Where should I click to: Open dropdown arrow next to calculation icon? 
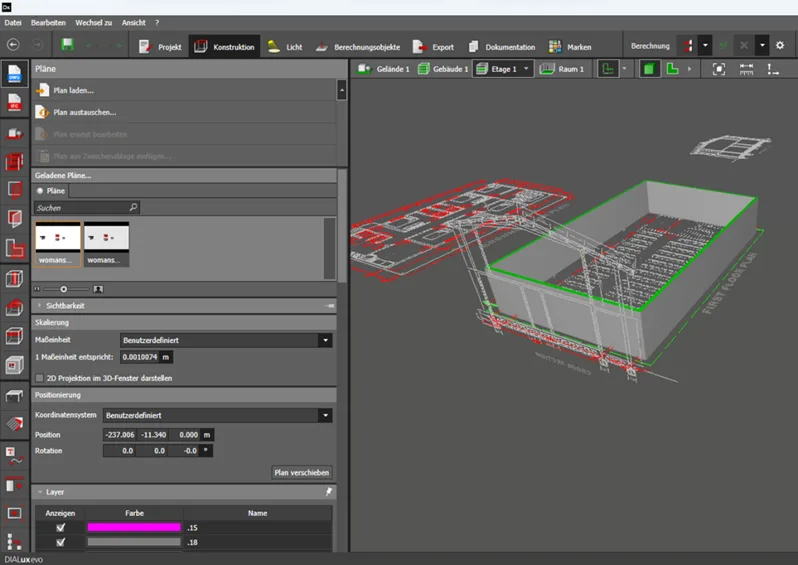pyautogui.click(x=705, y=45)
